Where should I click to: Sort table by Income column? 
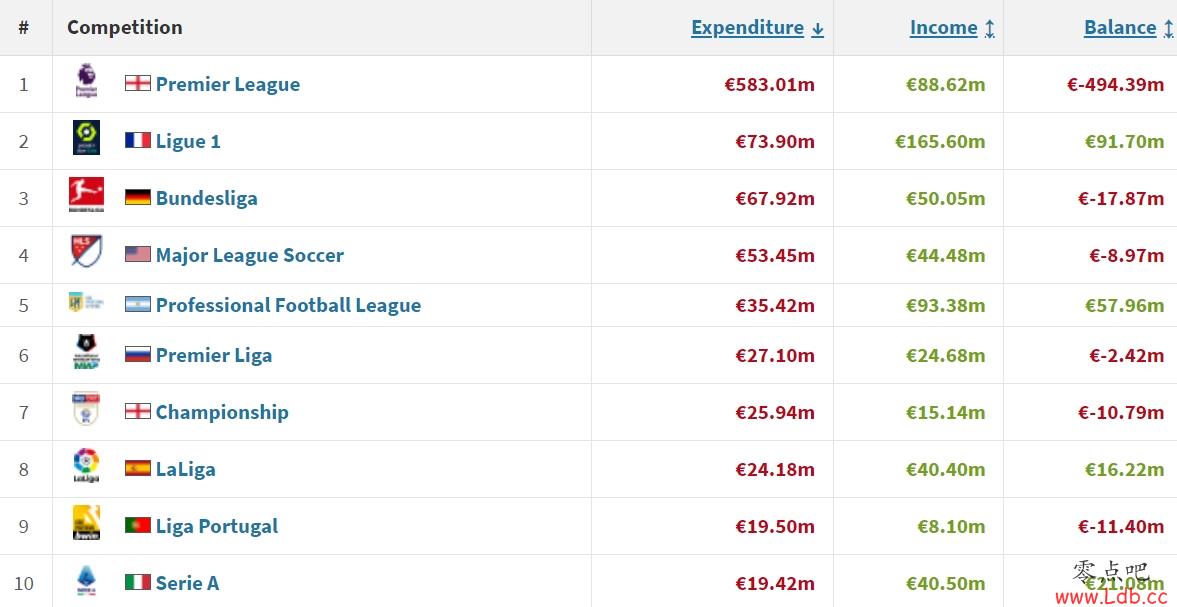952,28
